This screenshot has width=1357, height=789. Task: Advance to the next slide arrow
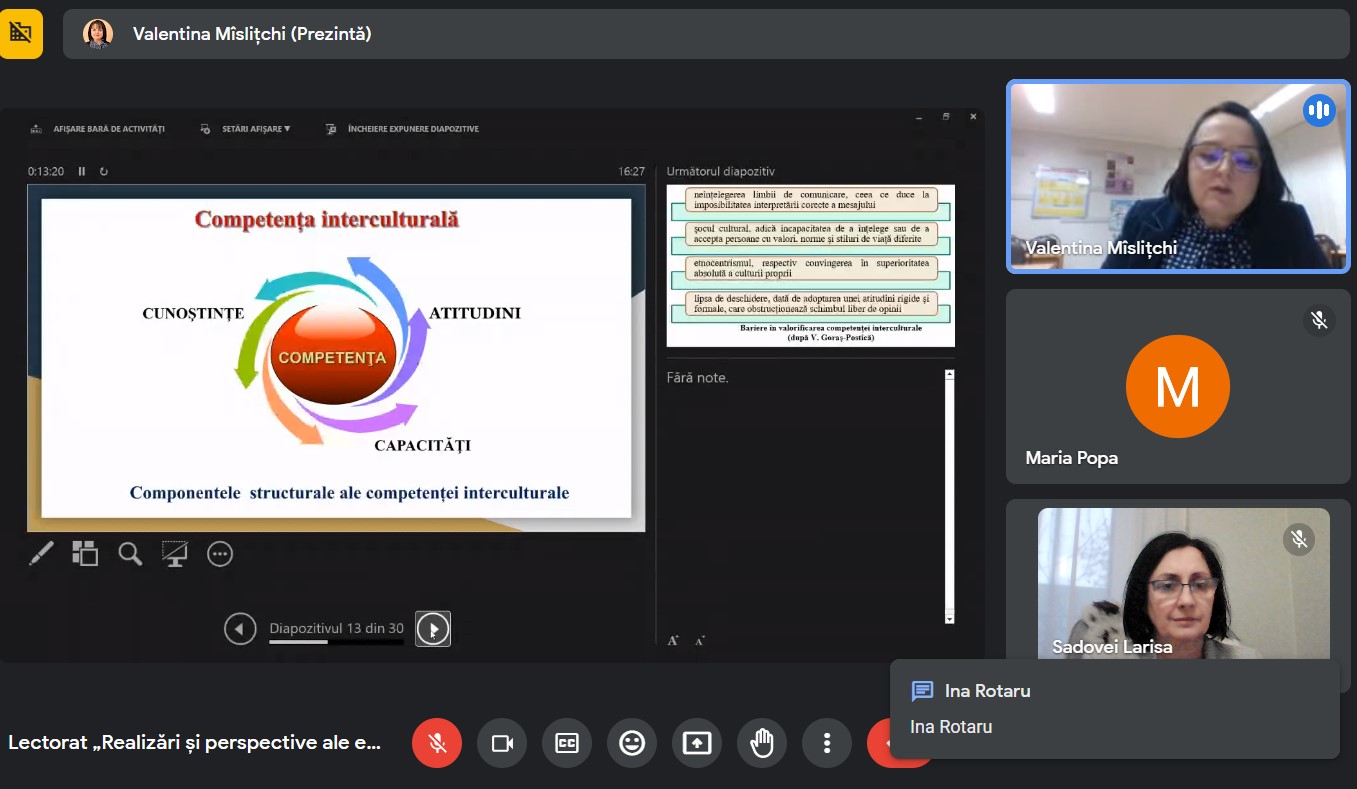(433, 629)
